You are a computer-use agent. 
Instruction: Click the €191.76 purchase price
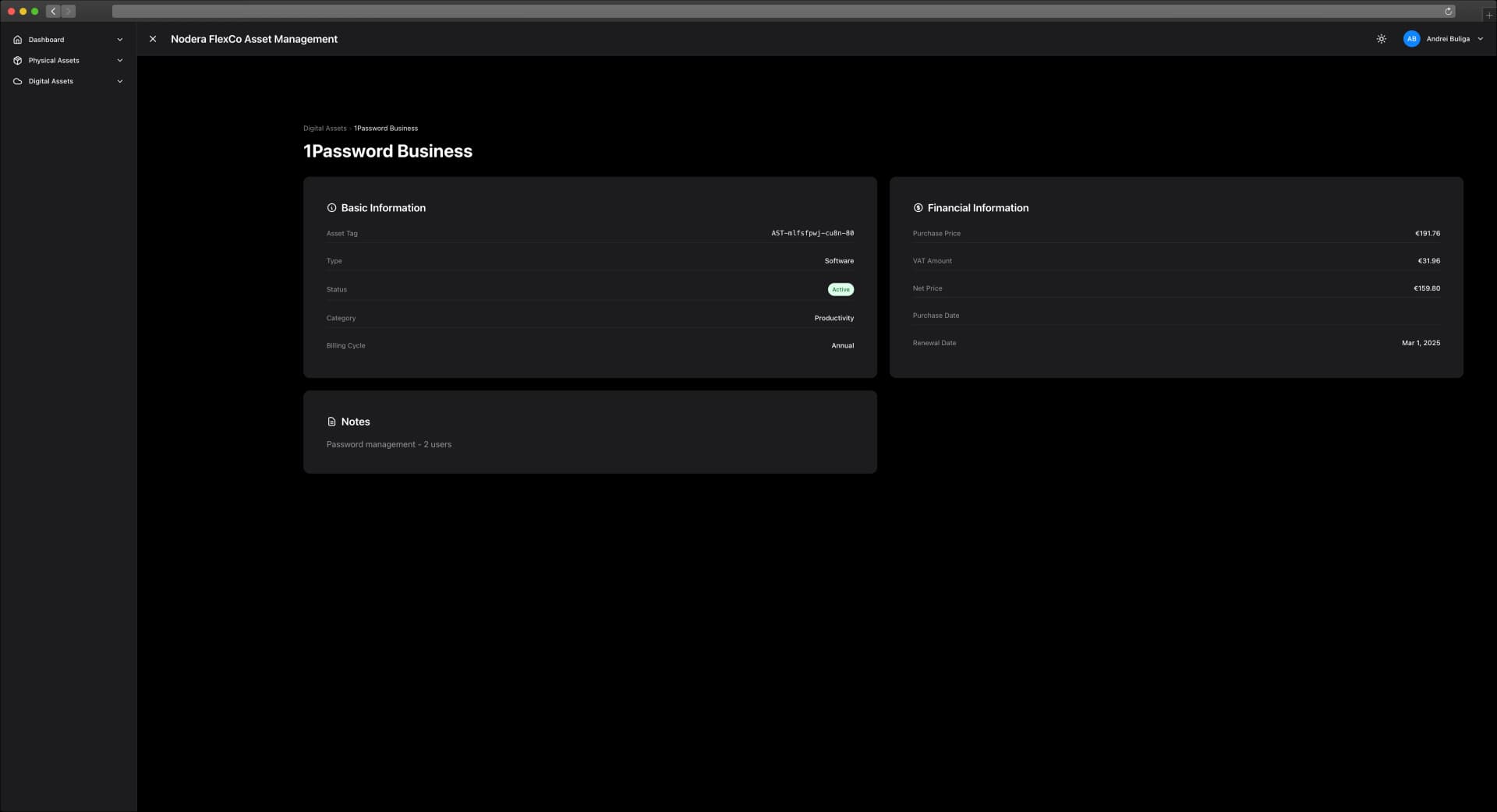click(x=1428, y=233)
